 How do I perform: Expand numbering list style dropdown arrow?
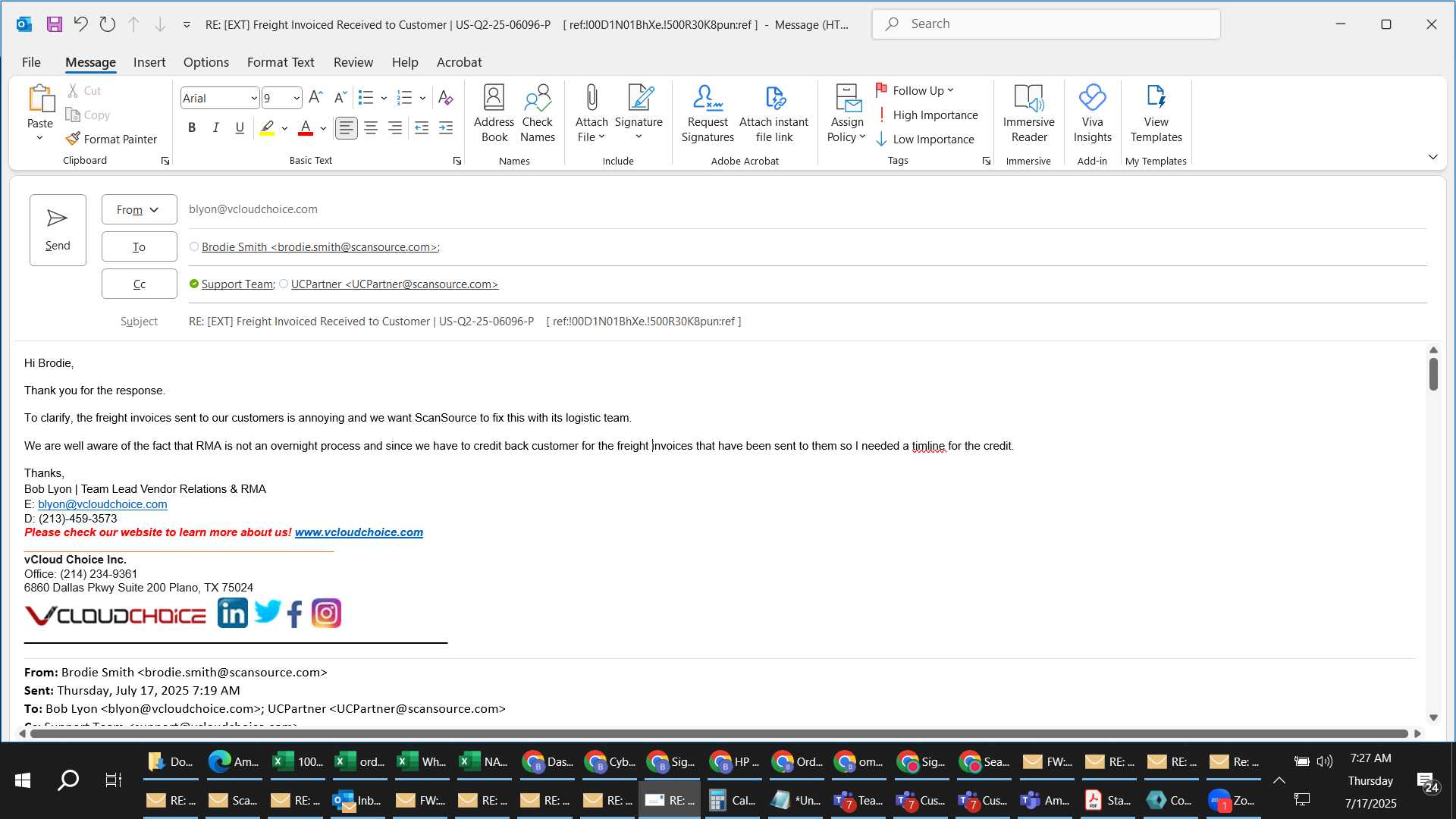pos(422,98)
